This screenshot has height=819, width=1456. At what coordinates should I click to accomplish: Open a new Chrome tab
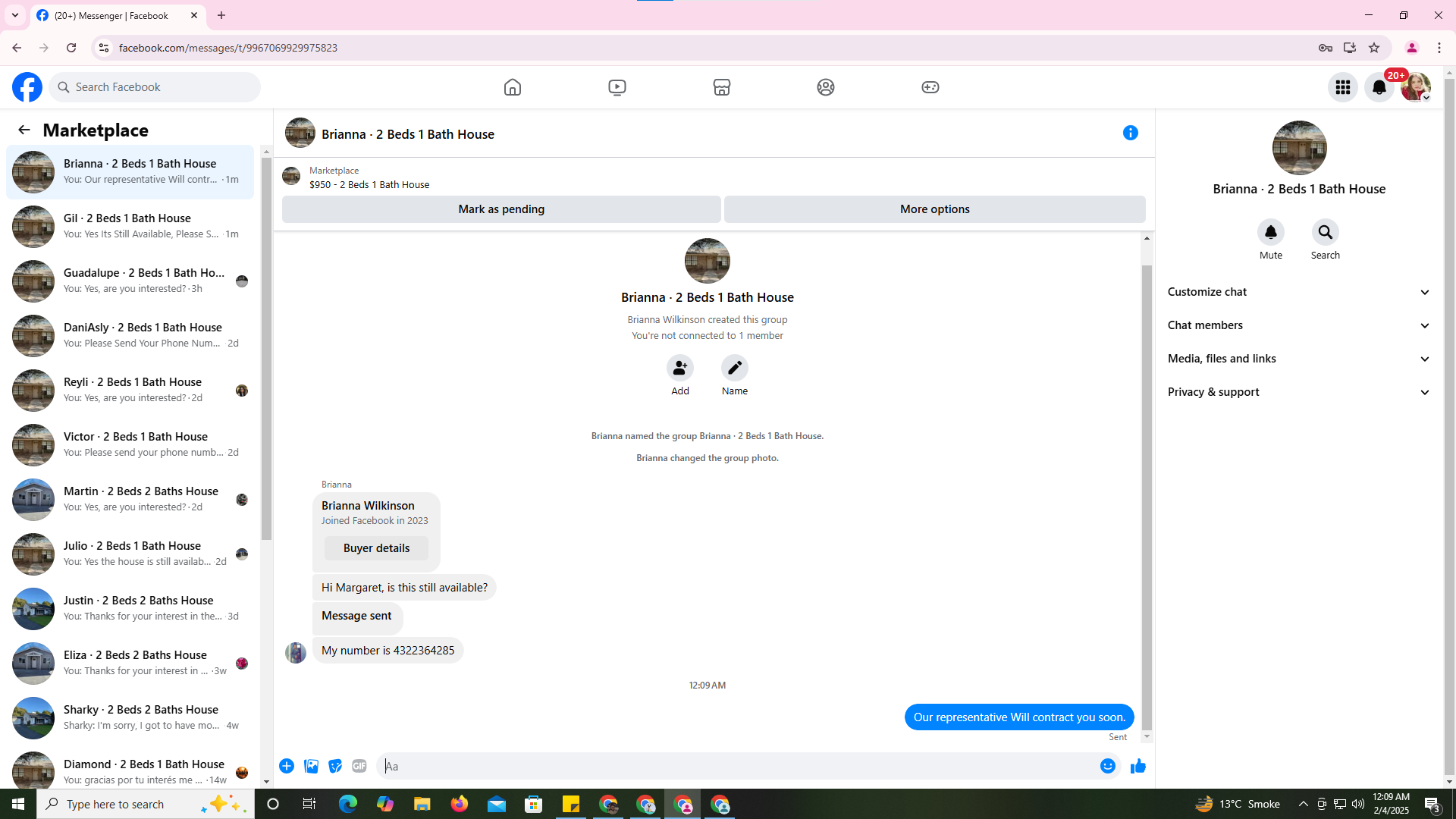pos(221,15)
